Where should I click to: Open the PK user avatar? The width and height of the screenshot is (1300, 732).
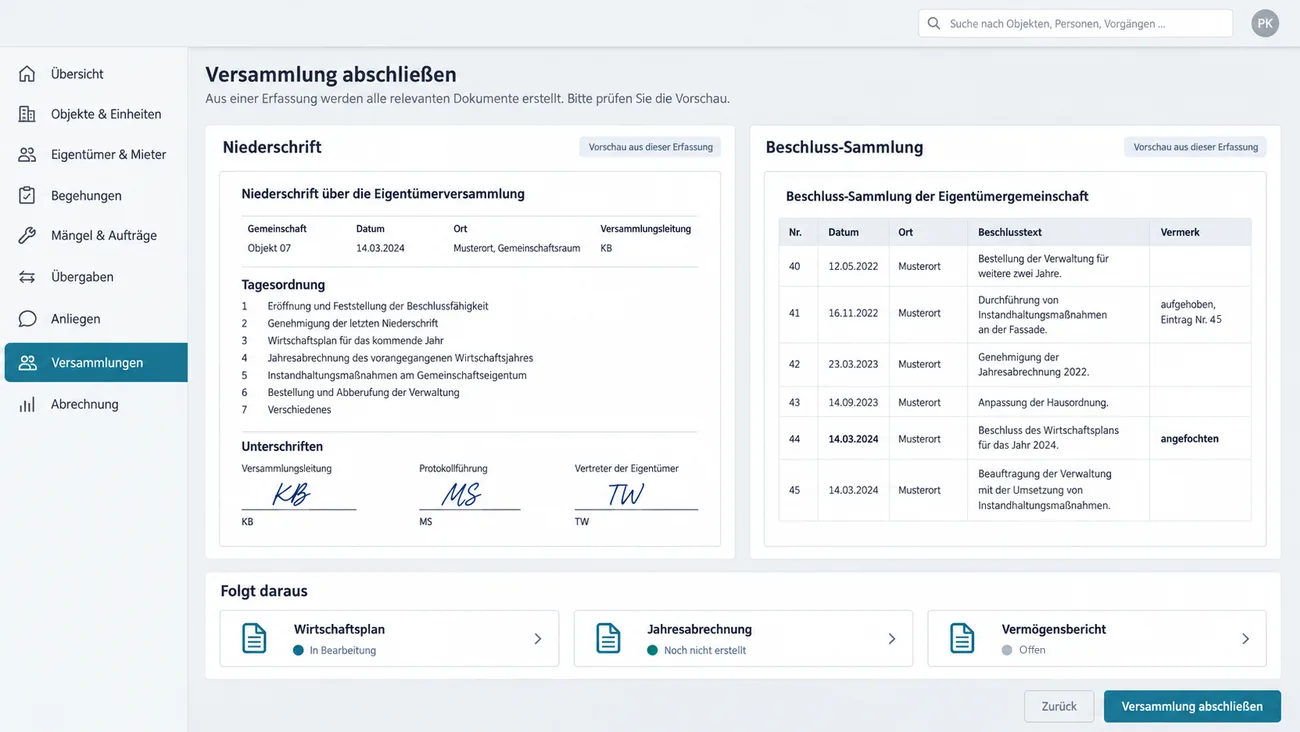[1265, 23]
